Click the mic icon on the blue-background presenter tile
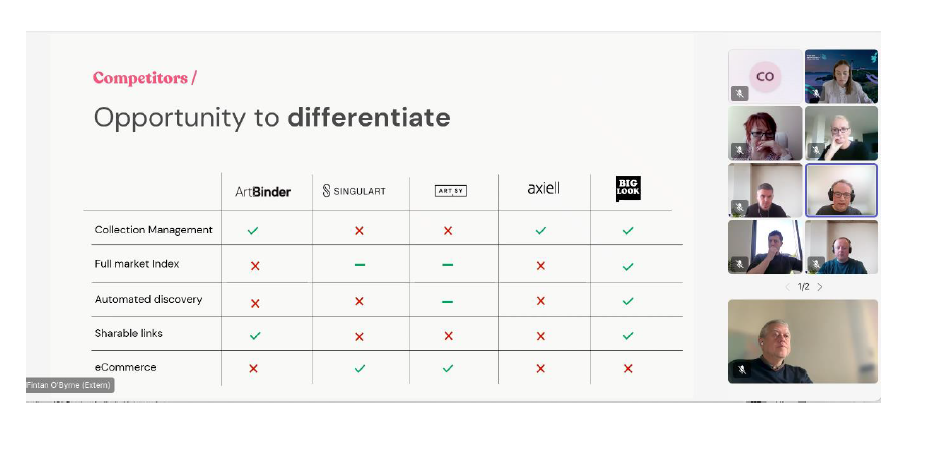Viewport: 930px width, 458px height. [816, 93]
